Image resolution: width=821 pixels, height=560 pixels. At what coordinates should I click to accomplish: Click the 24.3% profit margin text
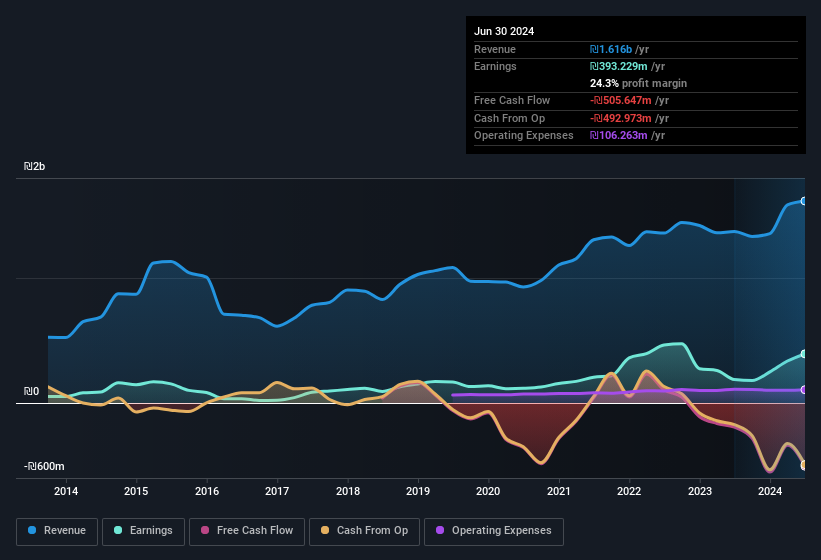click(x=638, y=84)
